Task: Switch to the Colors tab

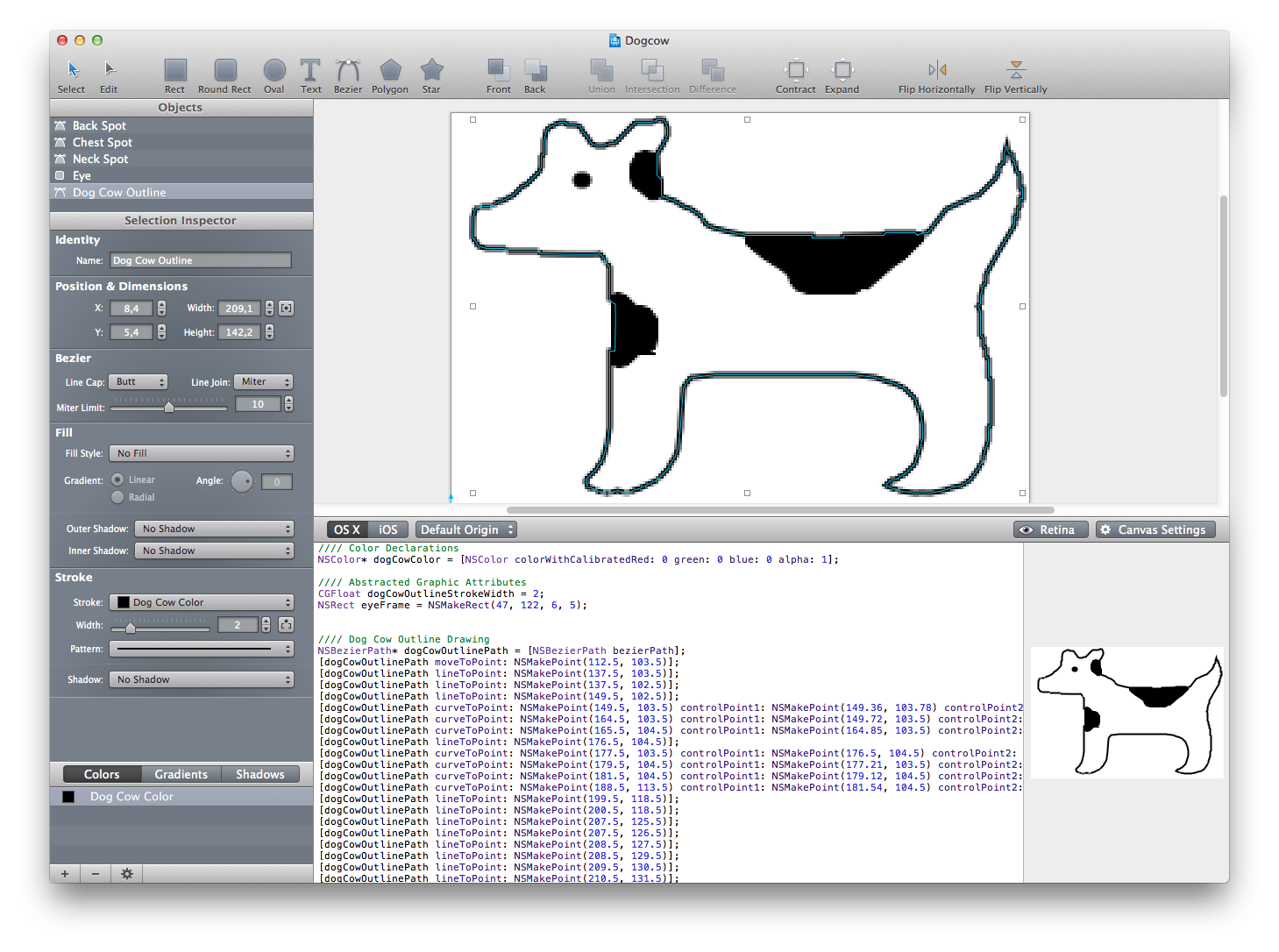Action: pyautogui.click(x=102, y=774)
